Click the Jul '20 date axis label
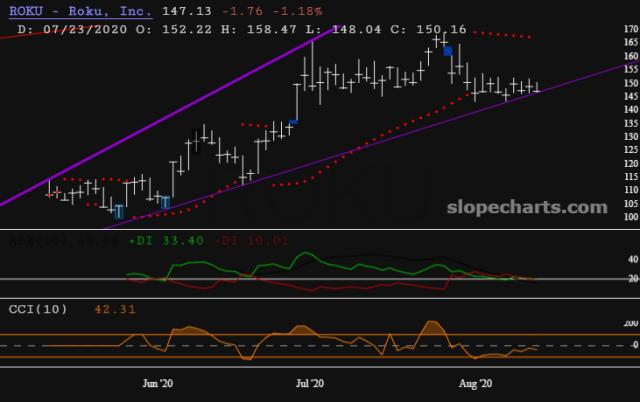This screenshot has width=640, height=402. point(311,383)
